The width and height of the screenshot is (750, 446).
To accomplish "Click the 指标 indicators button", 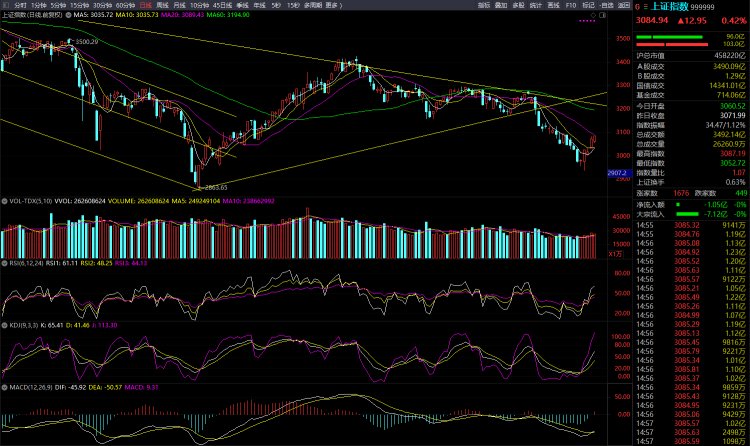I will click(x=484, y=5).
